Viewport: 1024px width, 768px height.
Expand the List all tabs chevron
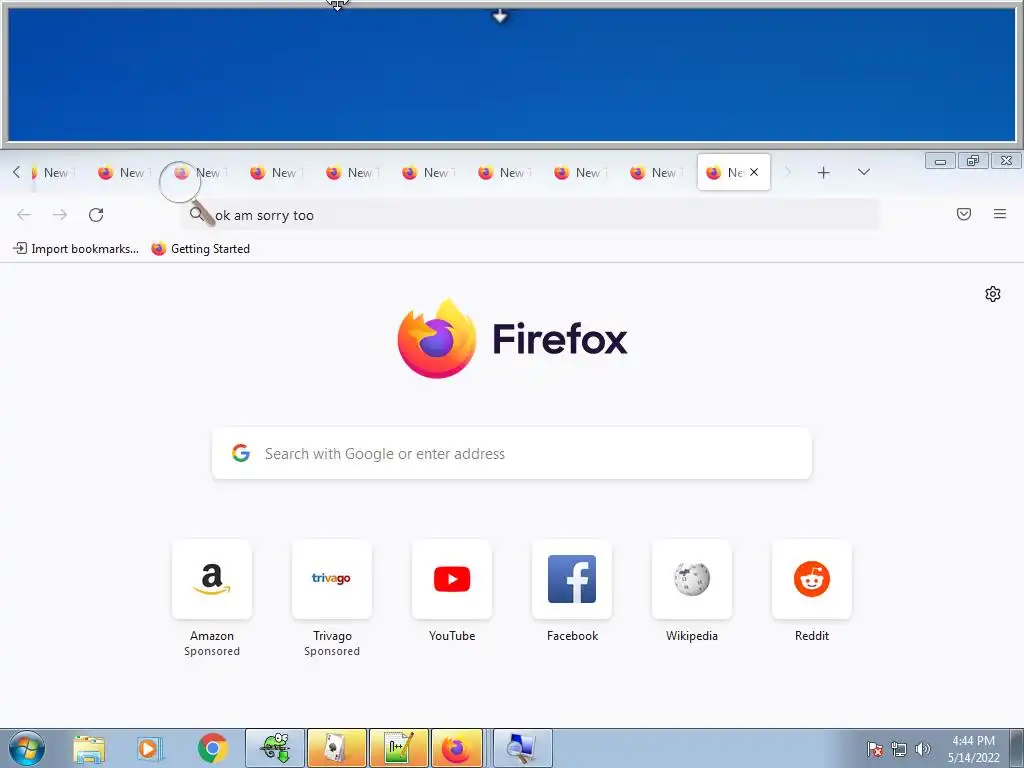863,172
